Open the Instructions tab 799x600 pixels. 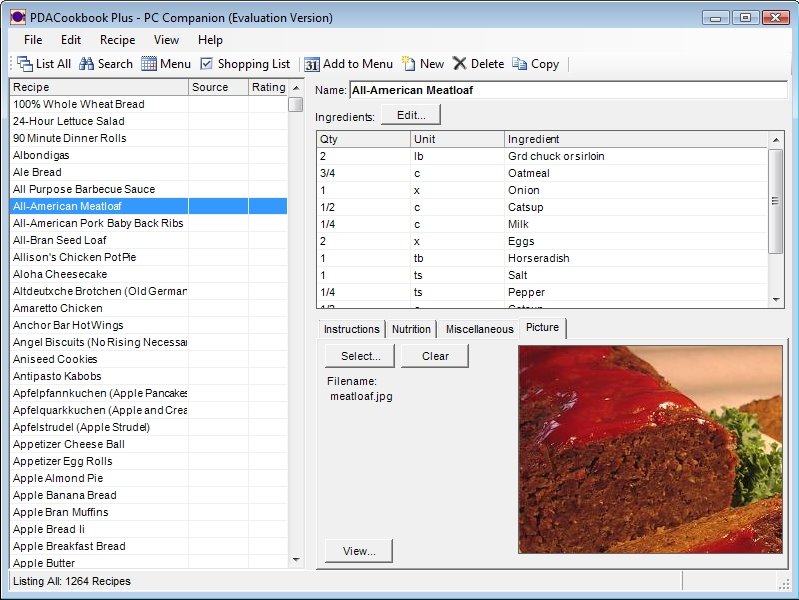(x=351, y=329)
